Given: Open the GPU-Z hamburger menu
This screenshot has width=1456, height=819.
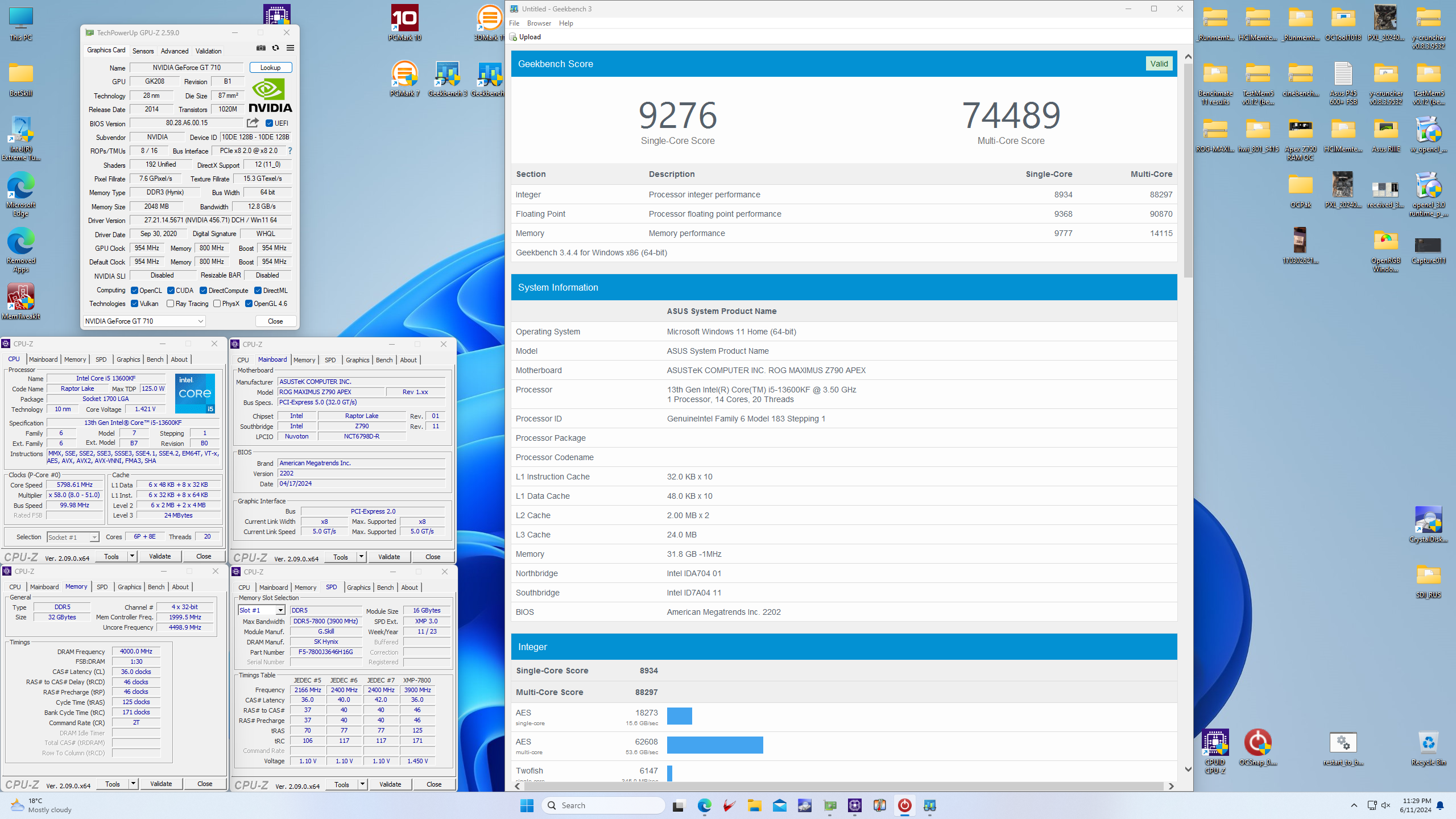Looking at the screenshot, I should 290,48.
